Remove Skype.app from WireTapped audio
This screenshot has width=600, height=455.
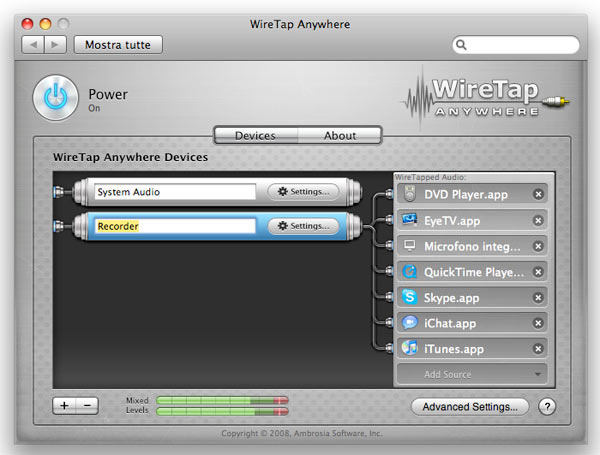[x=538, y=298]
